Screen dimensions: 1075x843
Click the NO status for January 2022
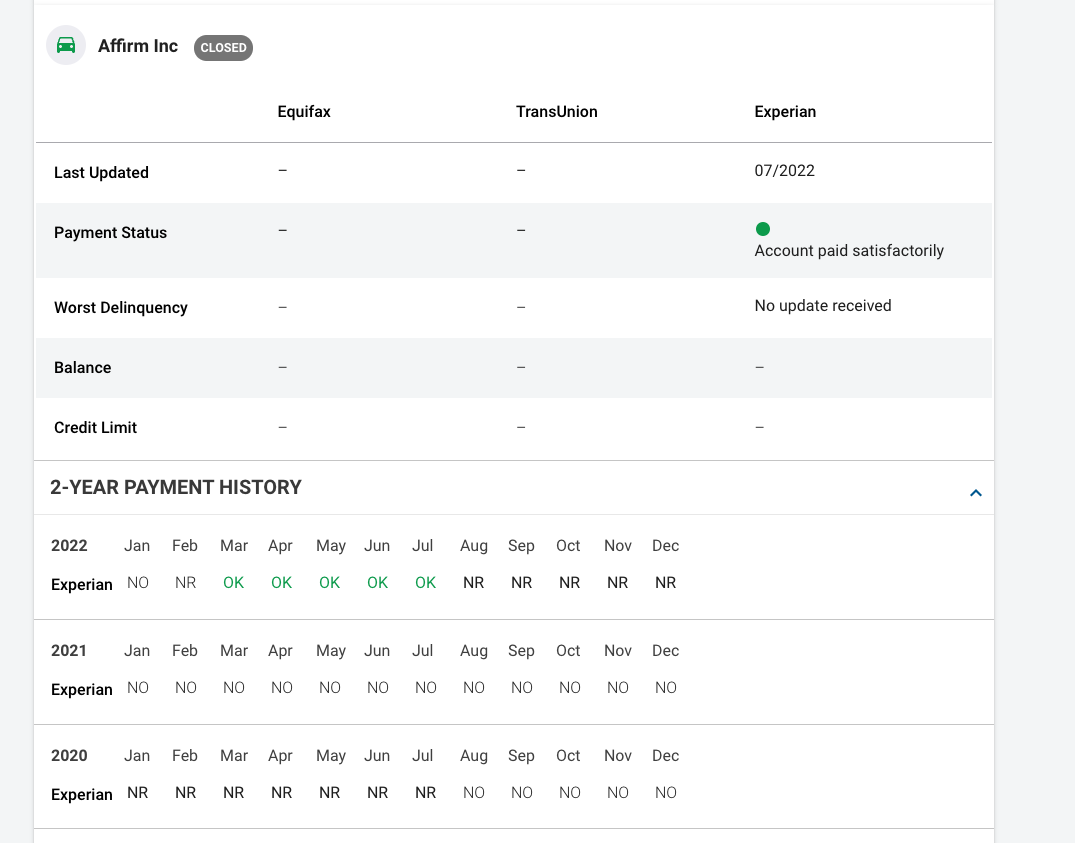click(138, 583)
